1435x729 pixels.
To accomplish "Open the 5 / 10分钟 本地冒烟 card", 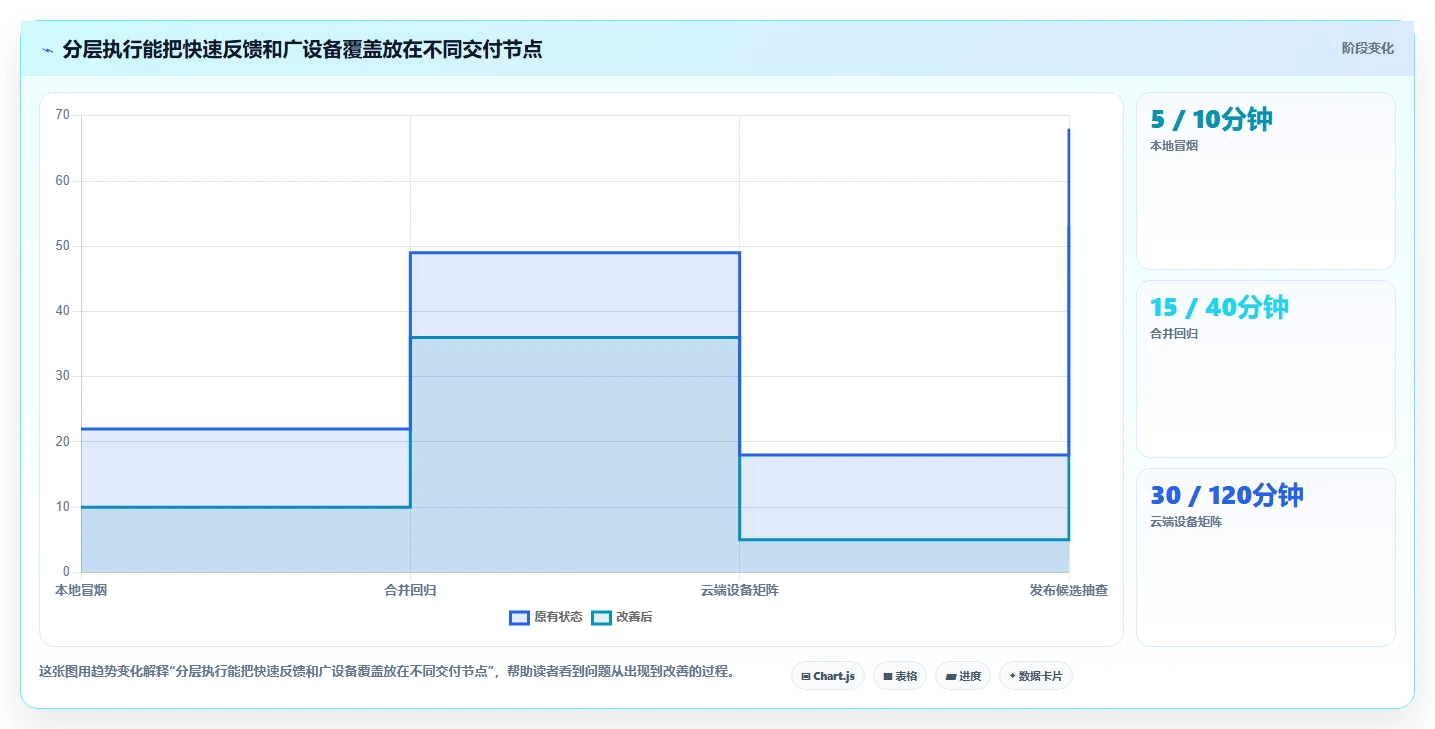I will 1265,181.
